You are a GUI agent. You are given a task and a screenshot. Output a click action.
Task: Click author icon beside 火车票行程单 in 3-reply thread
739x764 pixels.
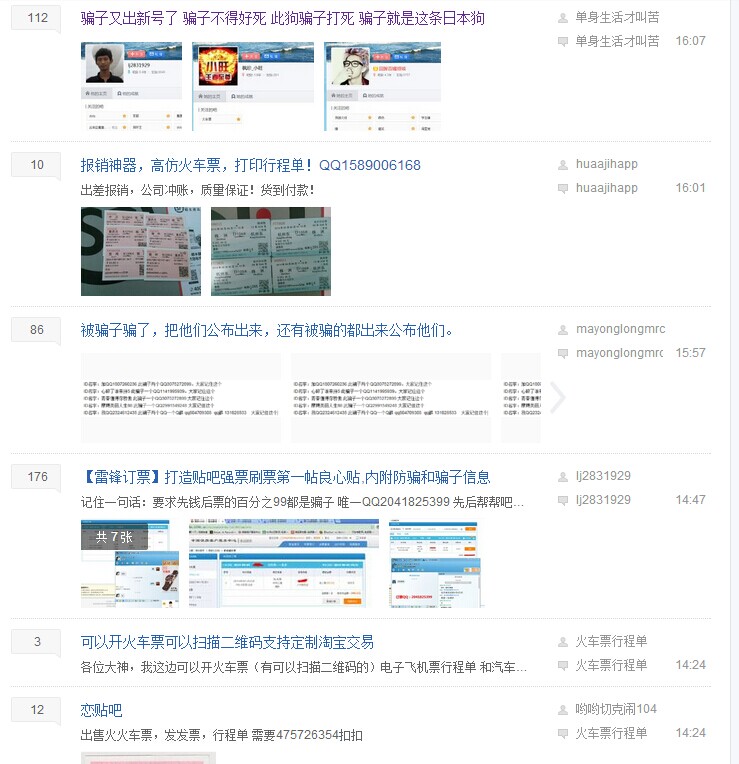coord(563,642)
